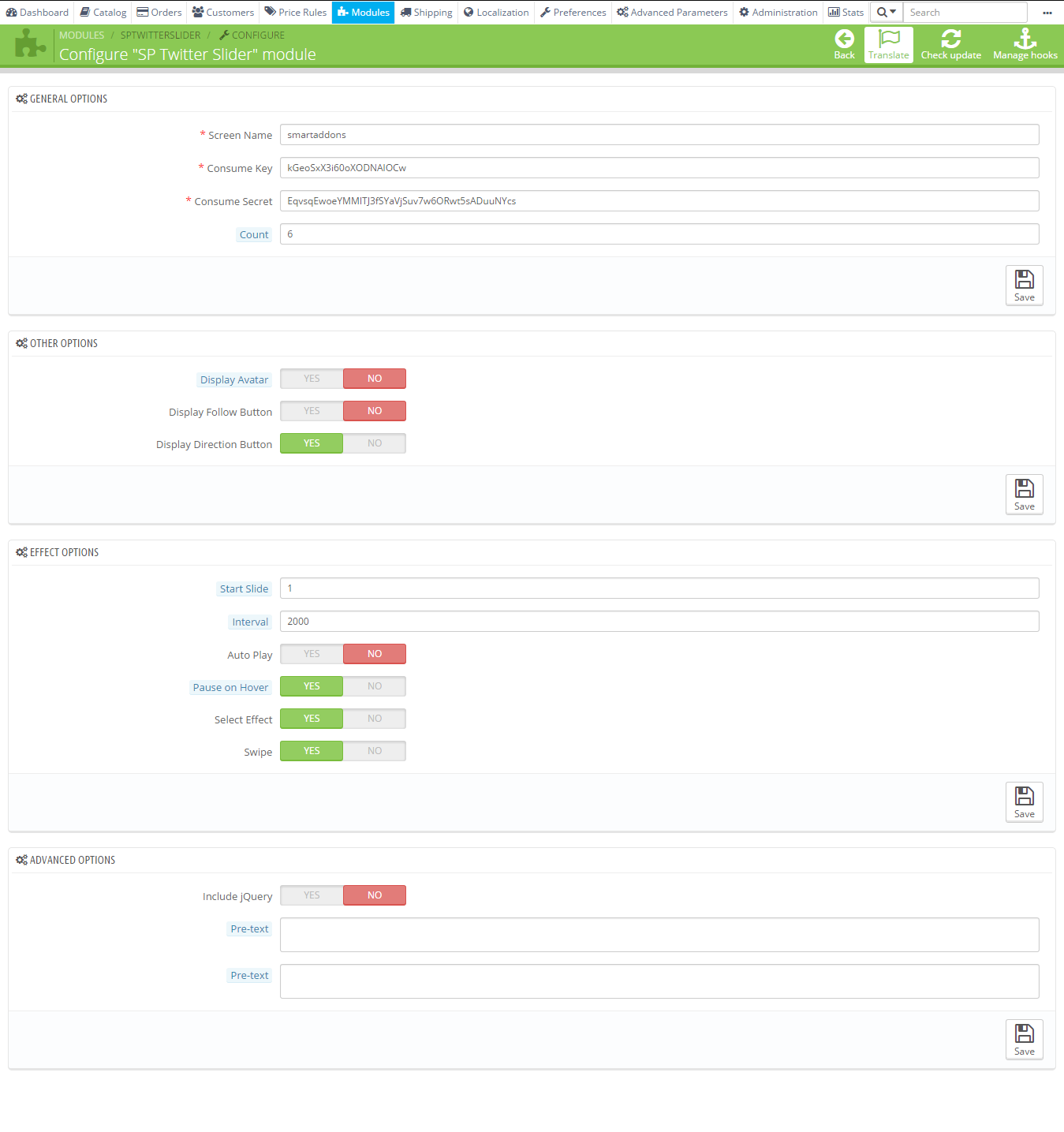Set Include jQuery to YES
1064x1132 pixels.
(x=312, y=895)
